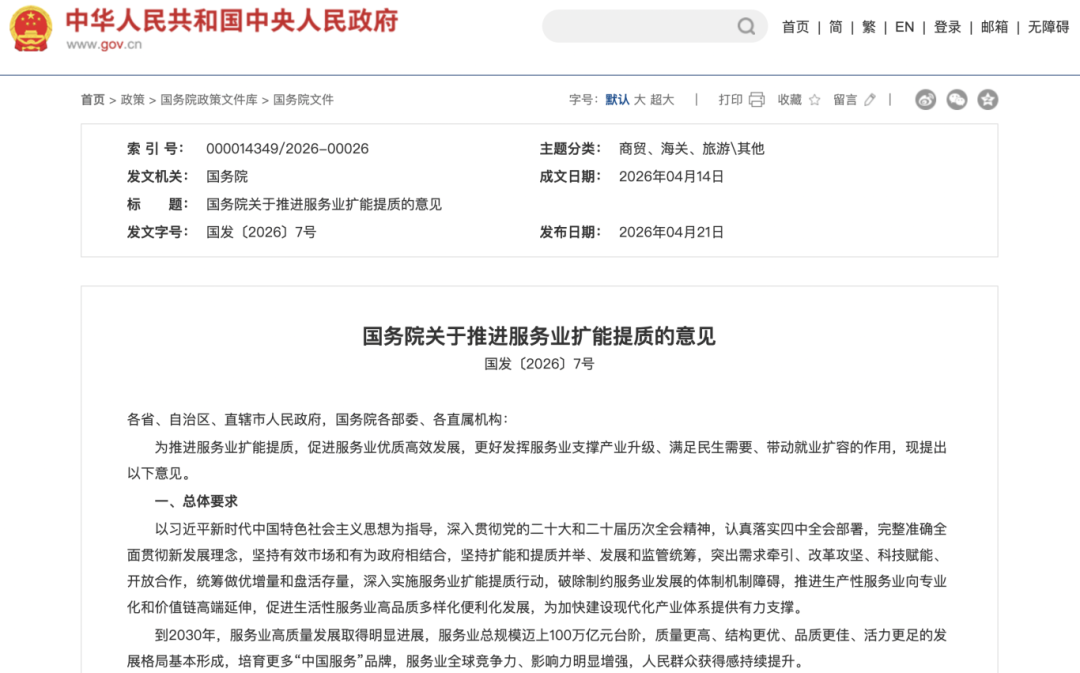The image size is (1080, 673).
Task: Share the page to WeChat
Action: click(x=957, y=100)
